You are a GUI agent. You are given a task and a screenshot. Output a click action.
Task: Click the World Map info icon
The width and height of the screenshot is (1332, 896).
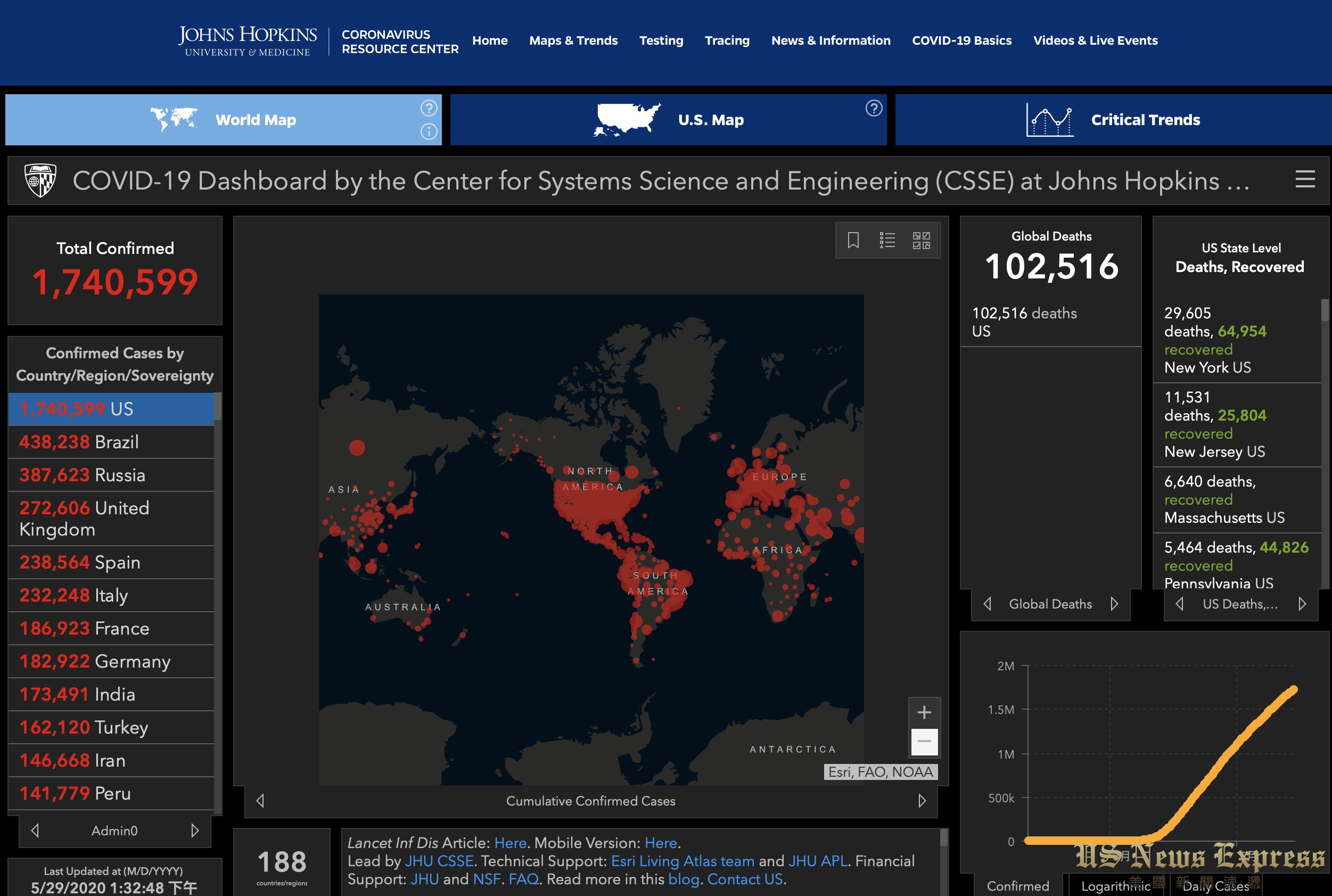pyautogui.click(x=429, y=131)
